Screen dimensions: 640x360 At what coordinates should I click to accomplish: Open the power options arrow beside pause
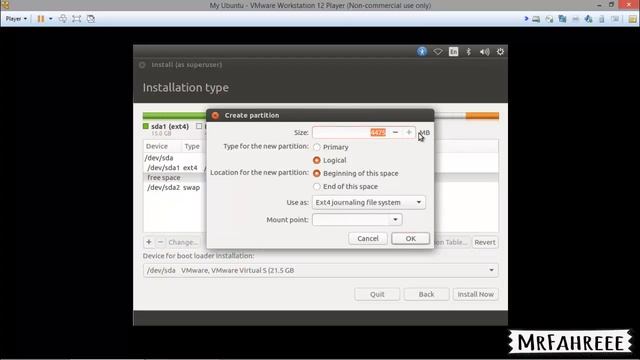point(51,19)
